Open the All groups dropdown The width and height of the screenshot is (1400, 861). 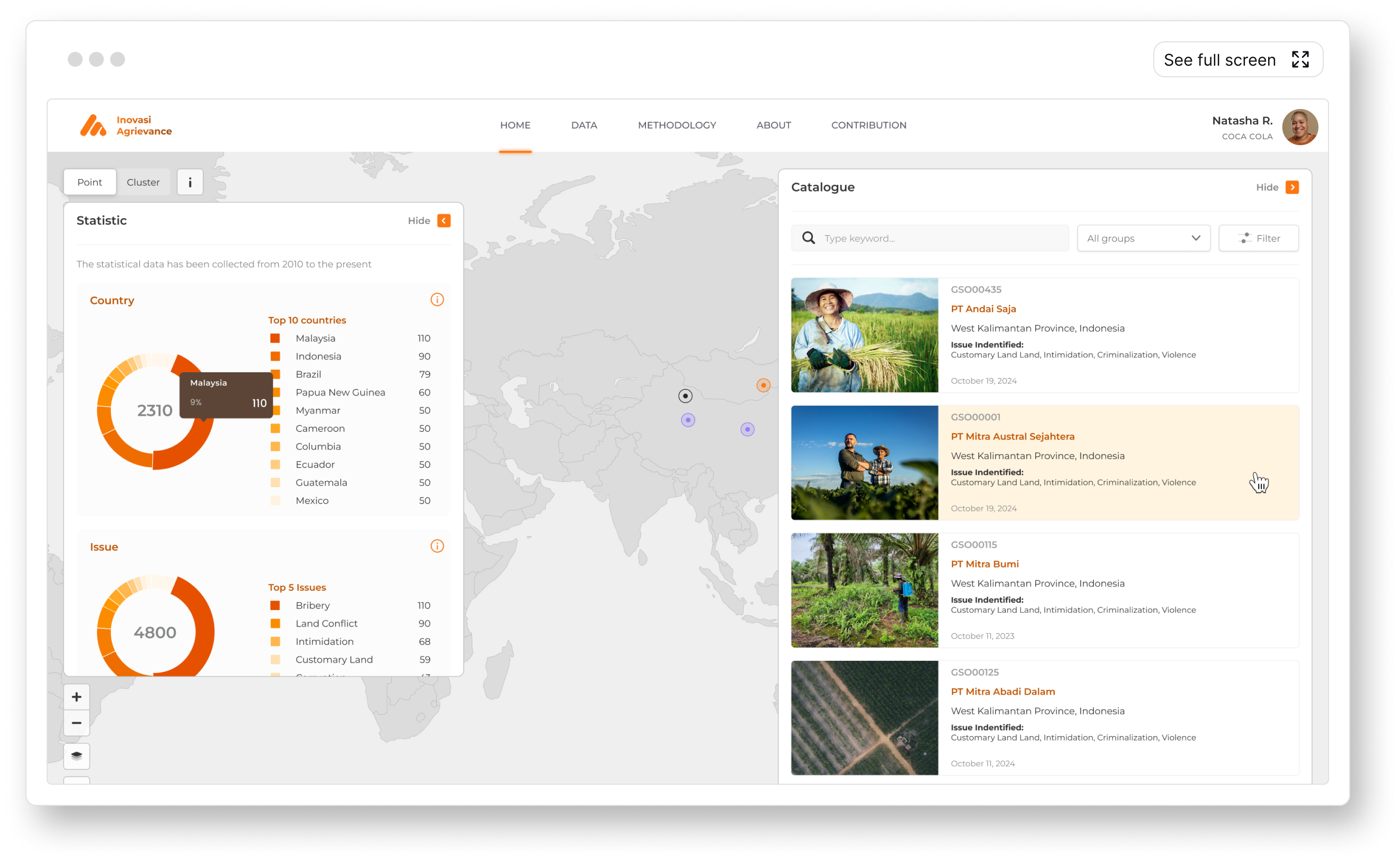click(1143, 238)
